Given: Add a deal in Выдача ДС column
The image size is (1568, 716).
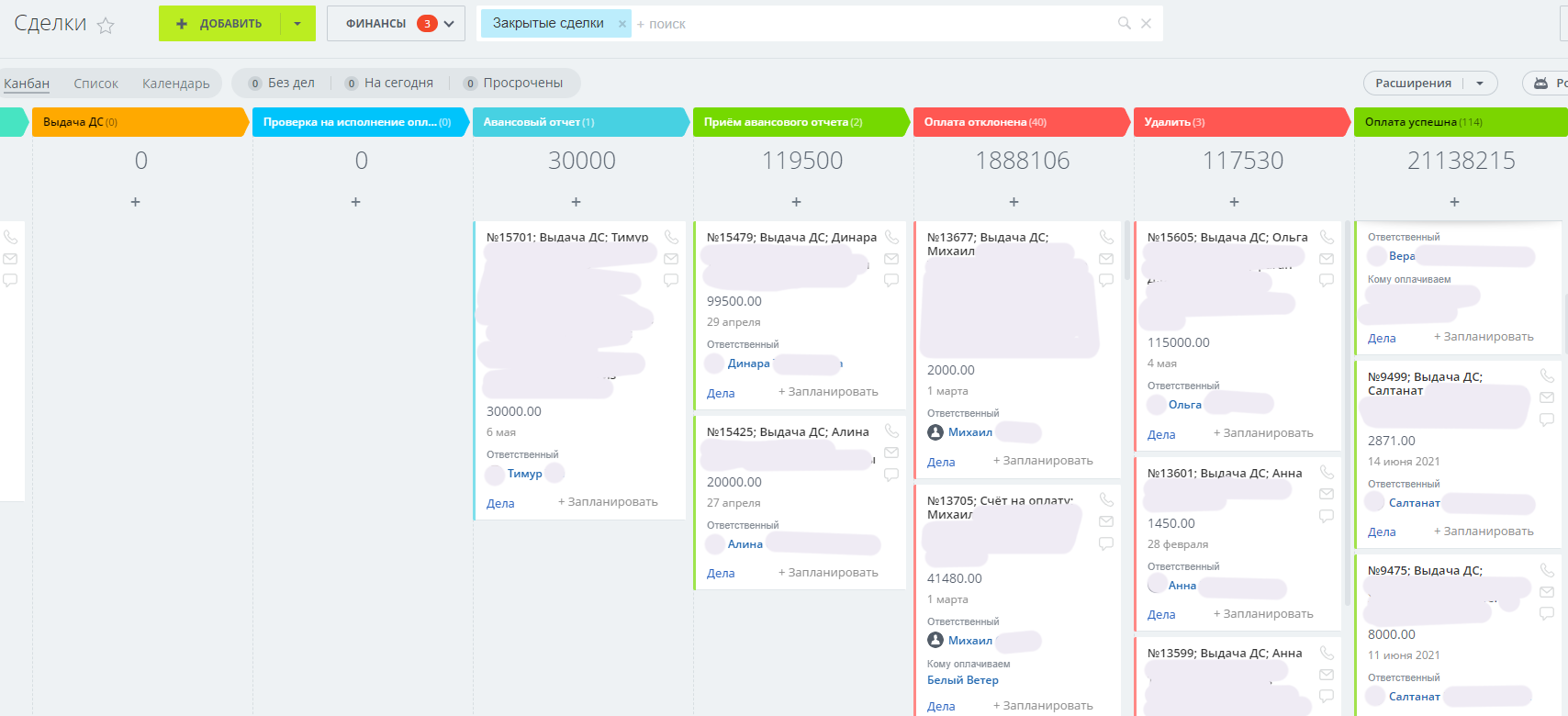Looking at the screenshot, I should click(135, 202).
